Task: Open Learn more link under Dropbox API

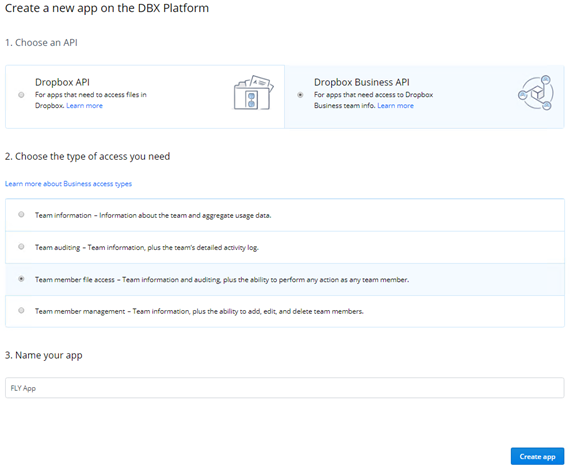Action: point(84,106)
